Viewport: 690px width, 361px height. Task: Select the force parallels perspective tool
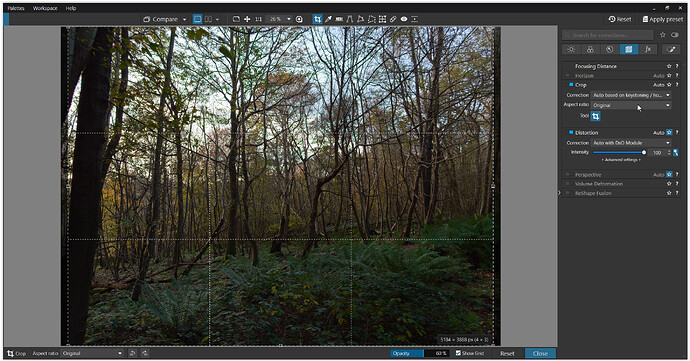coord(350,19)
